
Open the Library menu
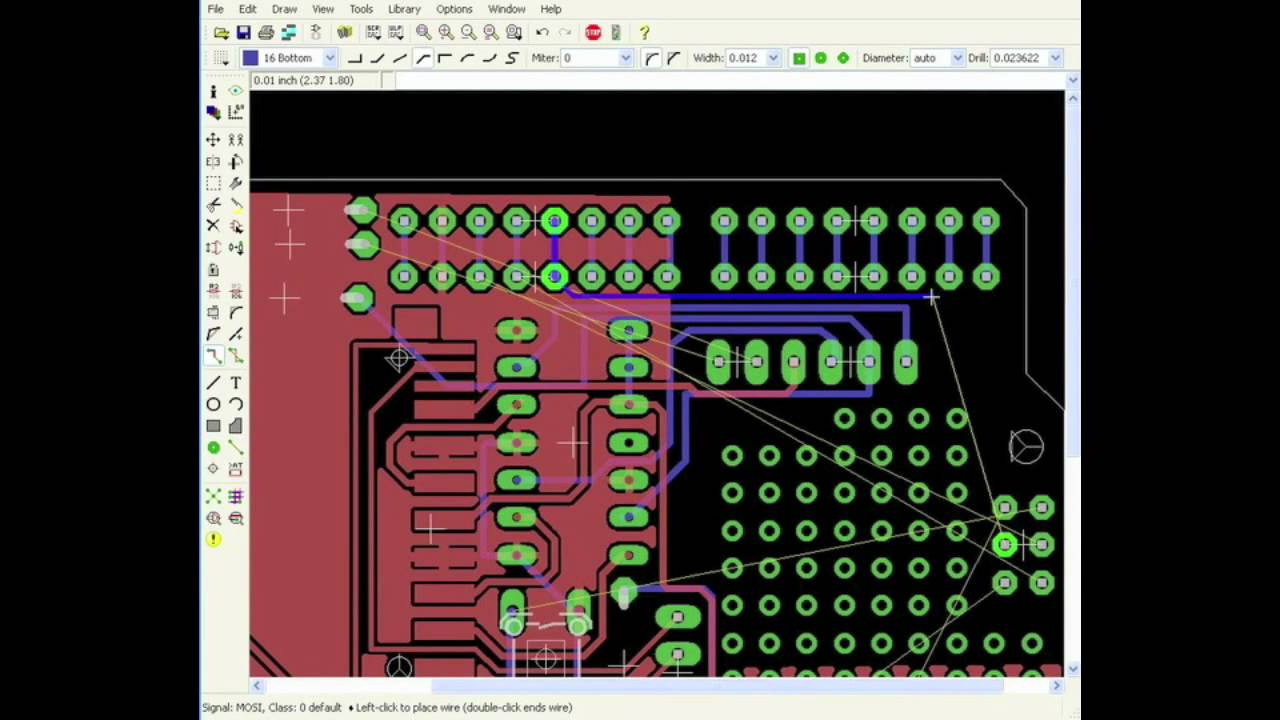(x=404, y=9)
